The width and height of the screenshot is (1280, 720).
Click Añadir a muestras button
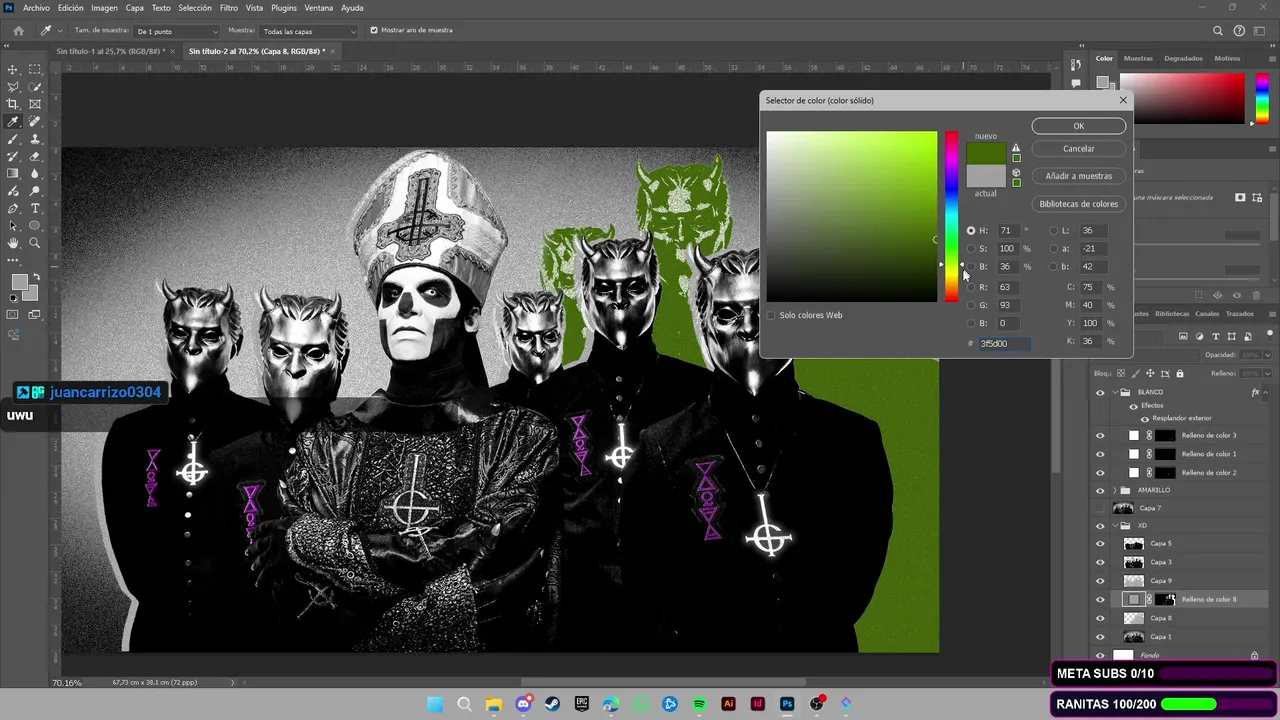1078,176
